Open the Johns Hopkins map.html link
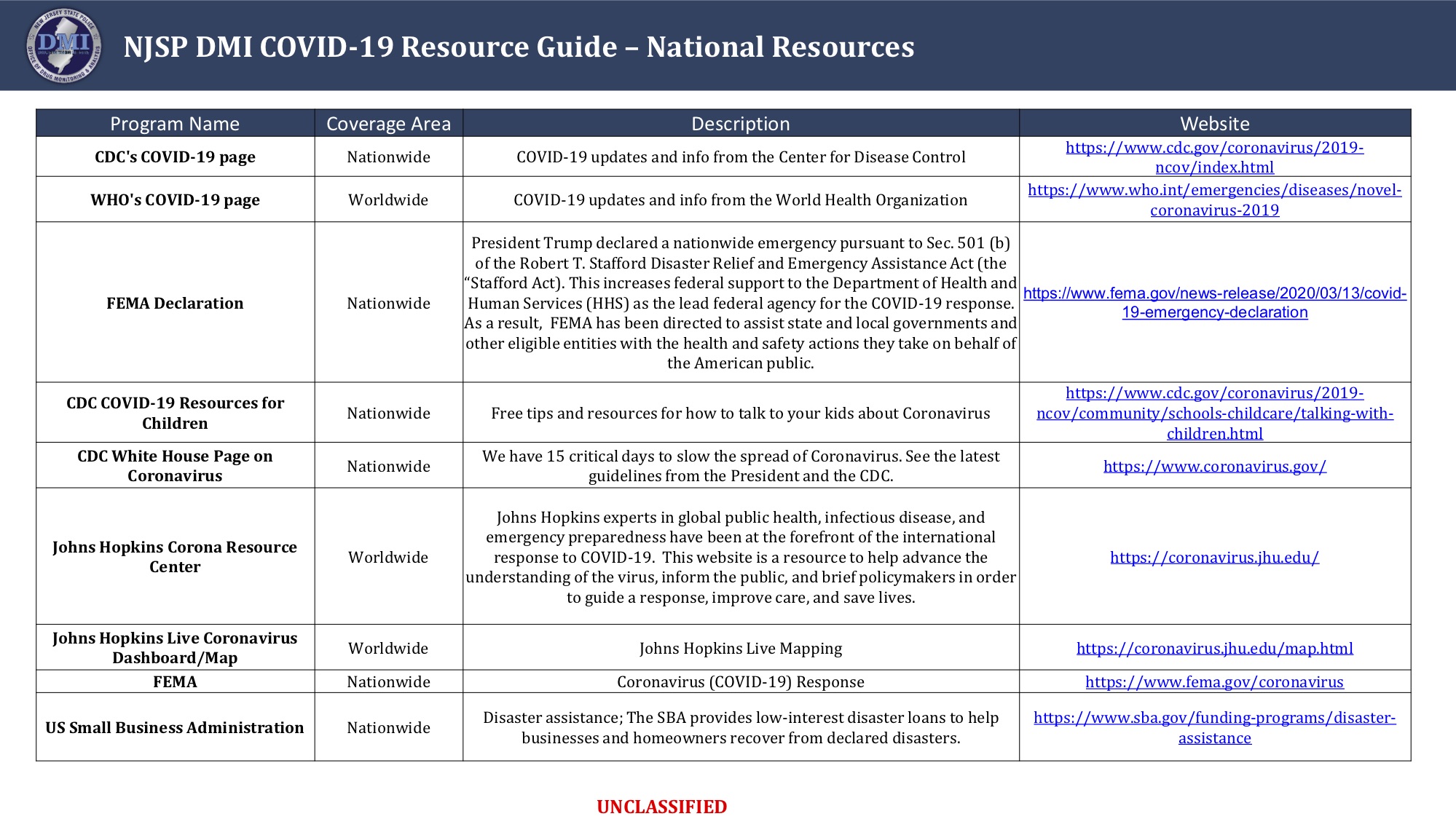The width and height of the screenshot is (1456, 819). pos(1214,648)
